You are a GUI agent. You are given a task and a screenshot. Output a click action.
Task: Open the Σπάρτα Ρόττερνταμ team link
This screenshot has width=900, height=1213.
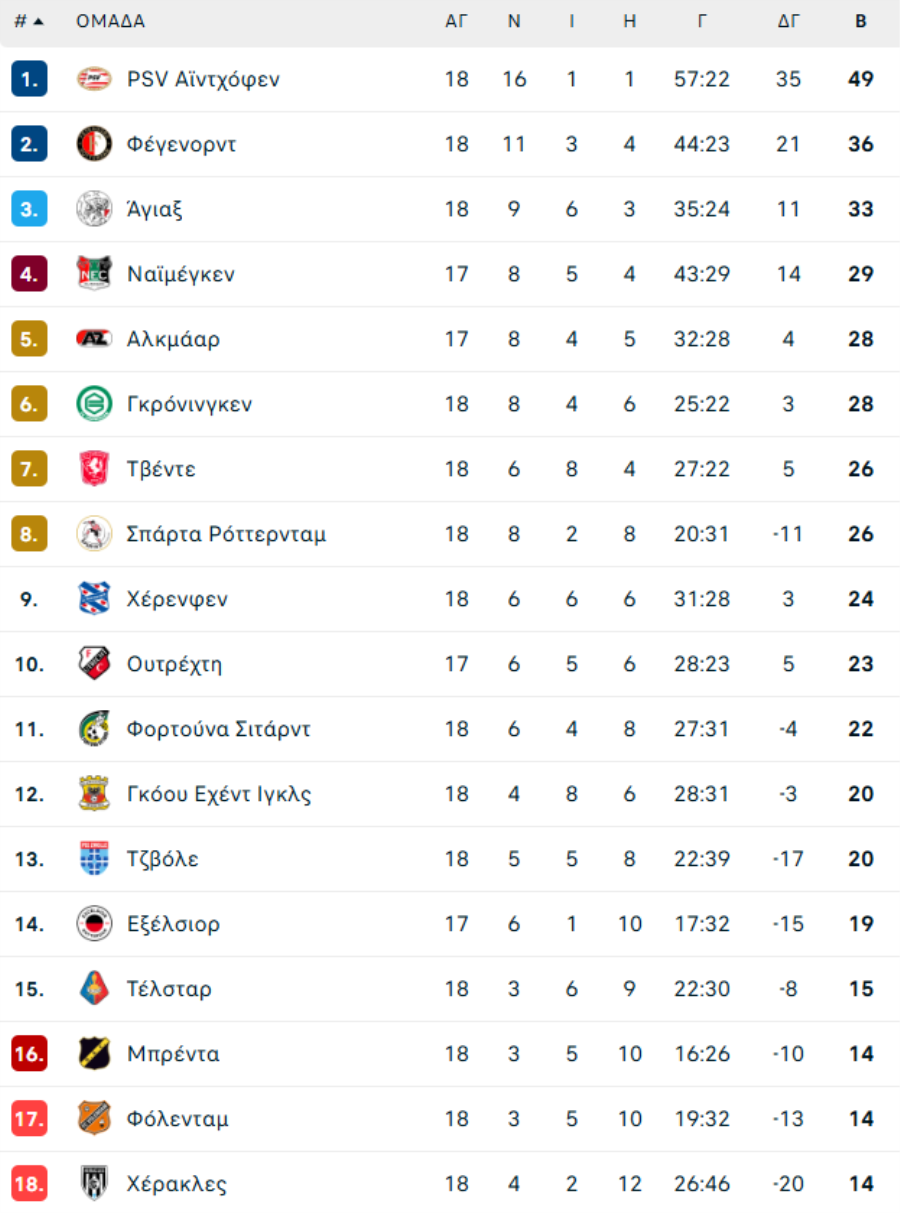[x=226, y=534]
